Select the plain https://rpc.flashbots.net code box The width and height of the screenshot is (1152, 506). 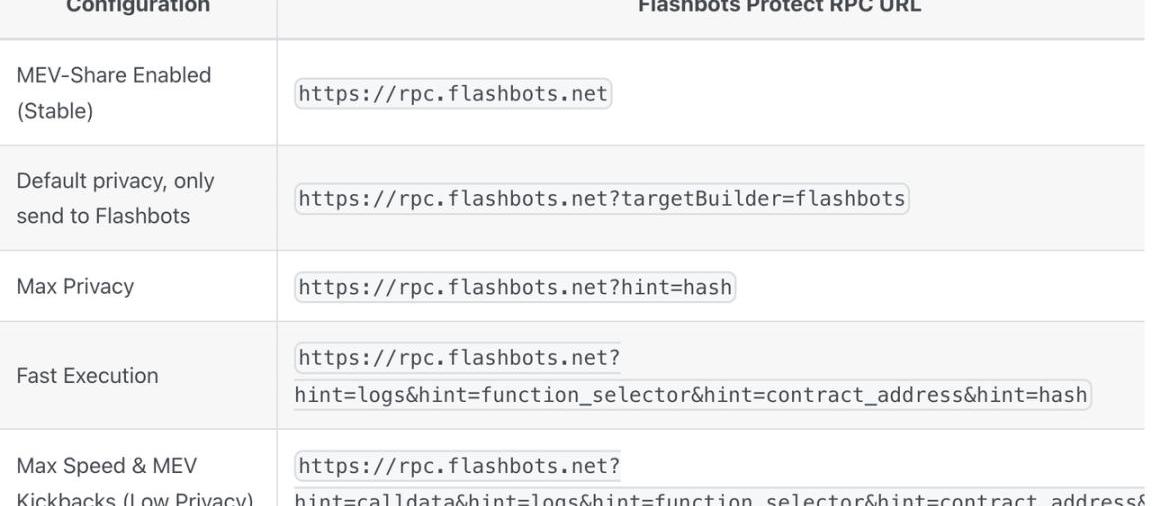[453, 94]
